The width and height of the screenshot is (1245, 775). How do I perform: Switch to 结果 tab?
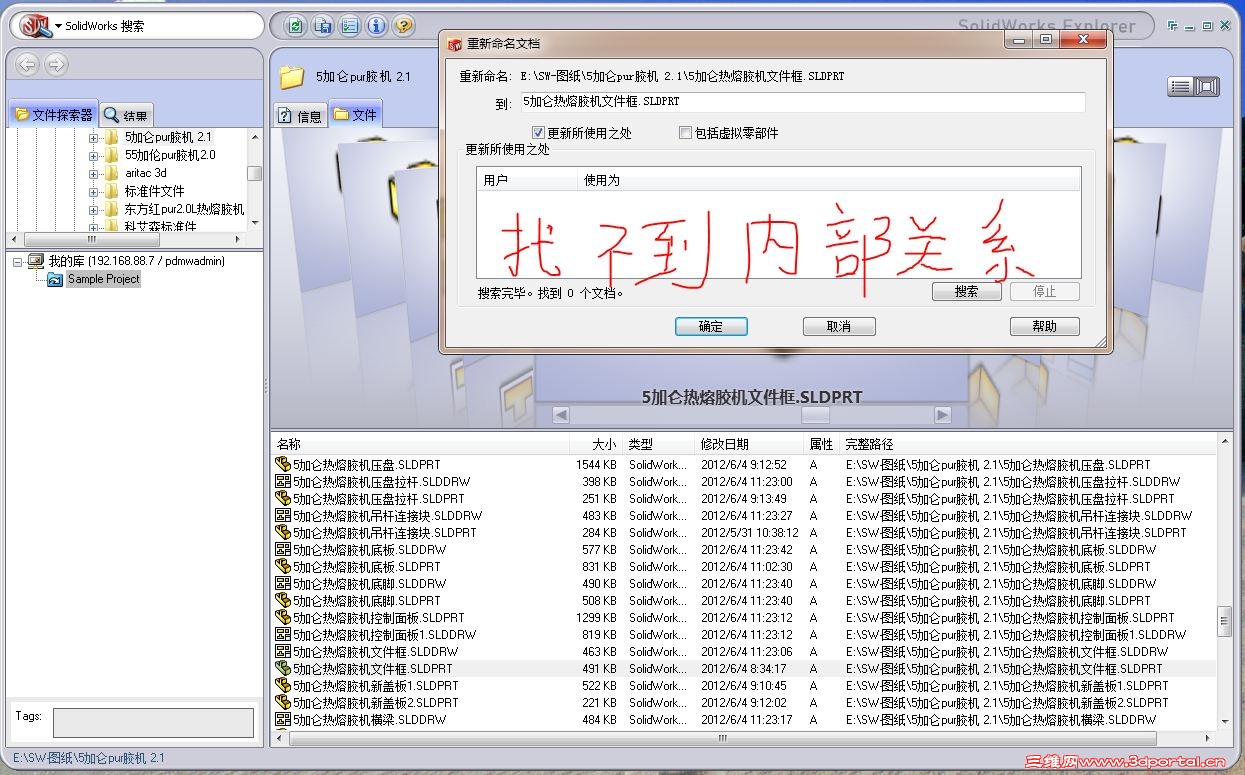(x=126, y=116)
